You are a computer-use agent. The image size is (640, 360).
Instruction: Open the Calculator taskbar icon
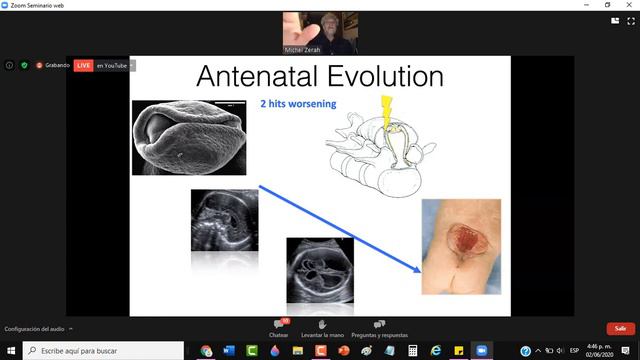[413, 351]
